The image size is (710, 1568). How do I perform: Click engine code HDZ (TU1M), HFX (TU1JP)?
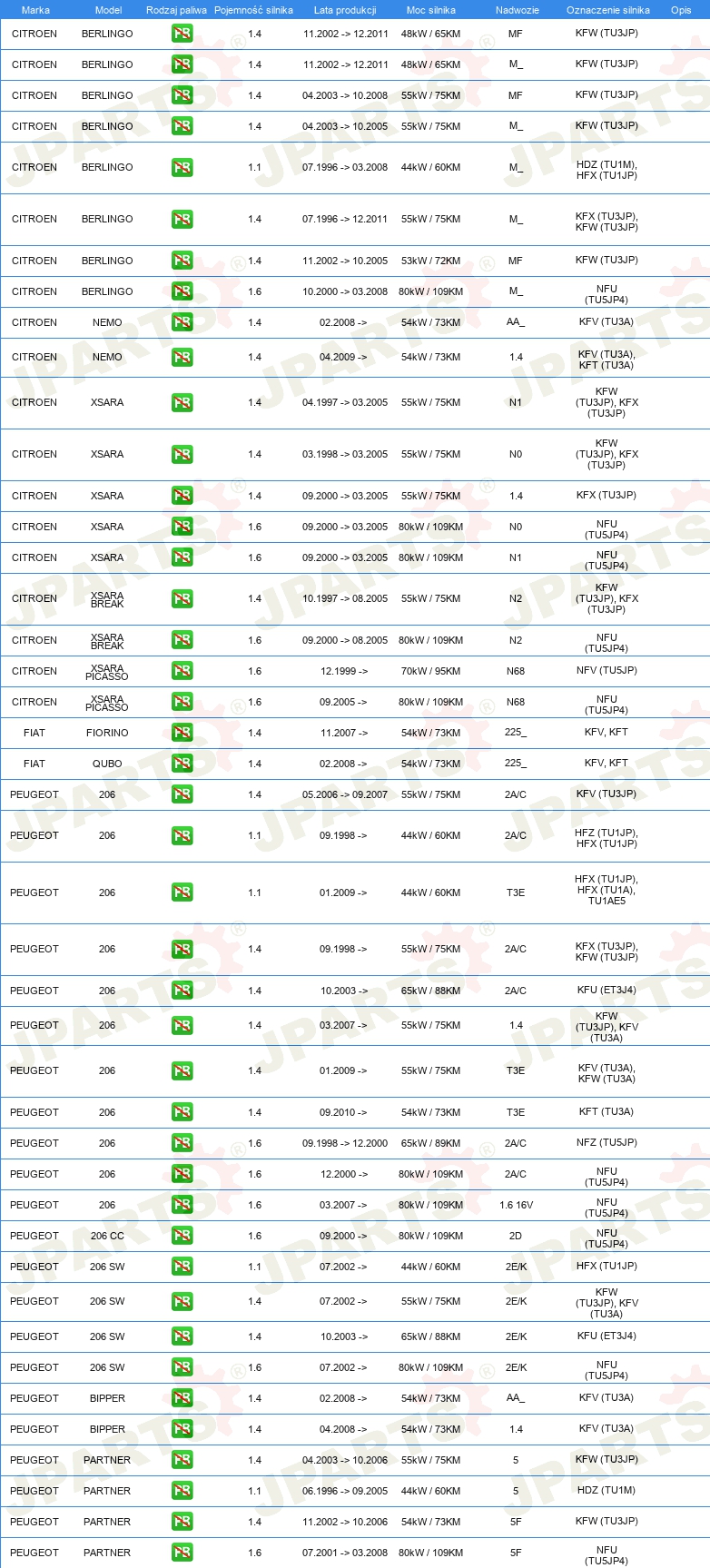click(x=606, y=170)
